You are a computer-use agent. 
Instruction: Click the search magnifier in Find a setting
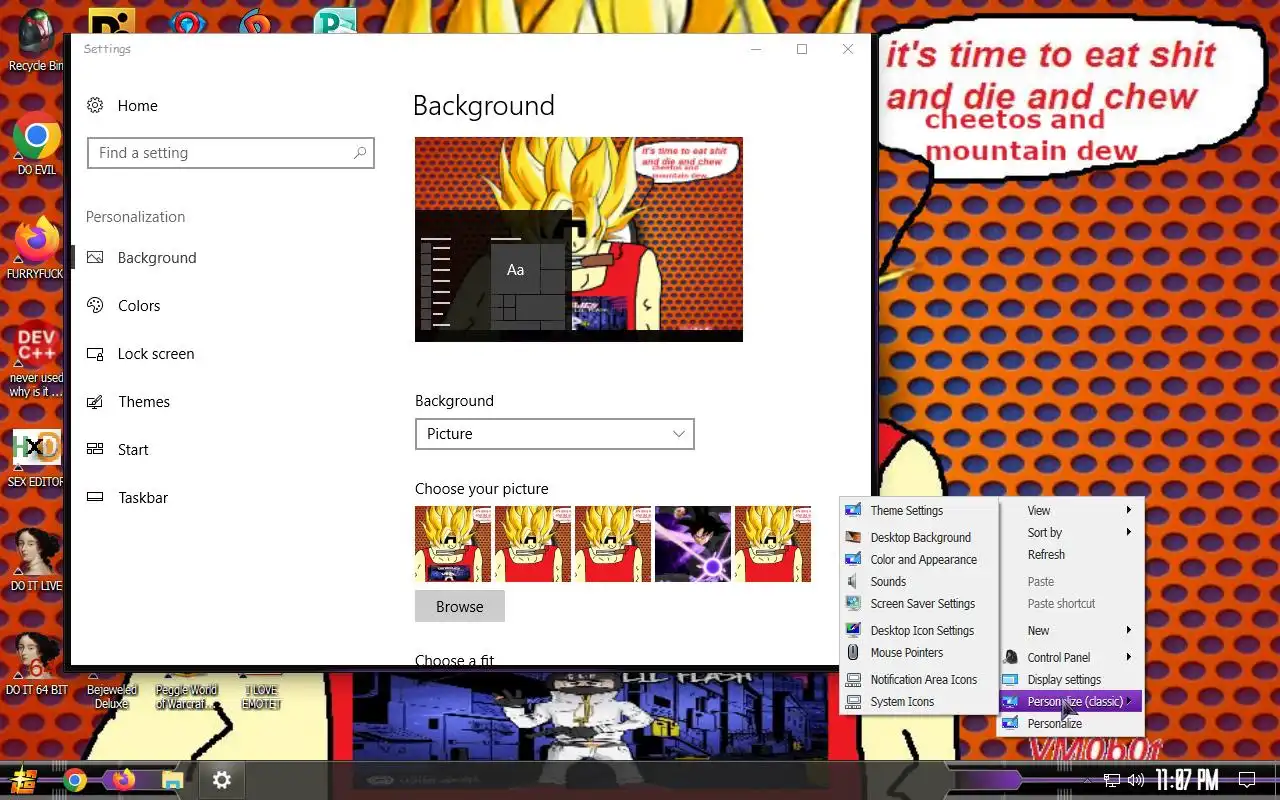(x=360, y=153)
